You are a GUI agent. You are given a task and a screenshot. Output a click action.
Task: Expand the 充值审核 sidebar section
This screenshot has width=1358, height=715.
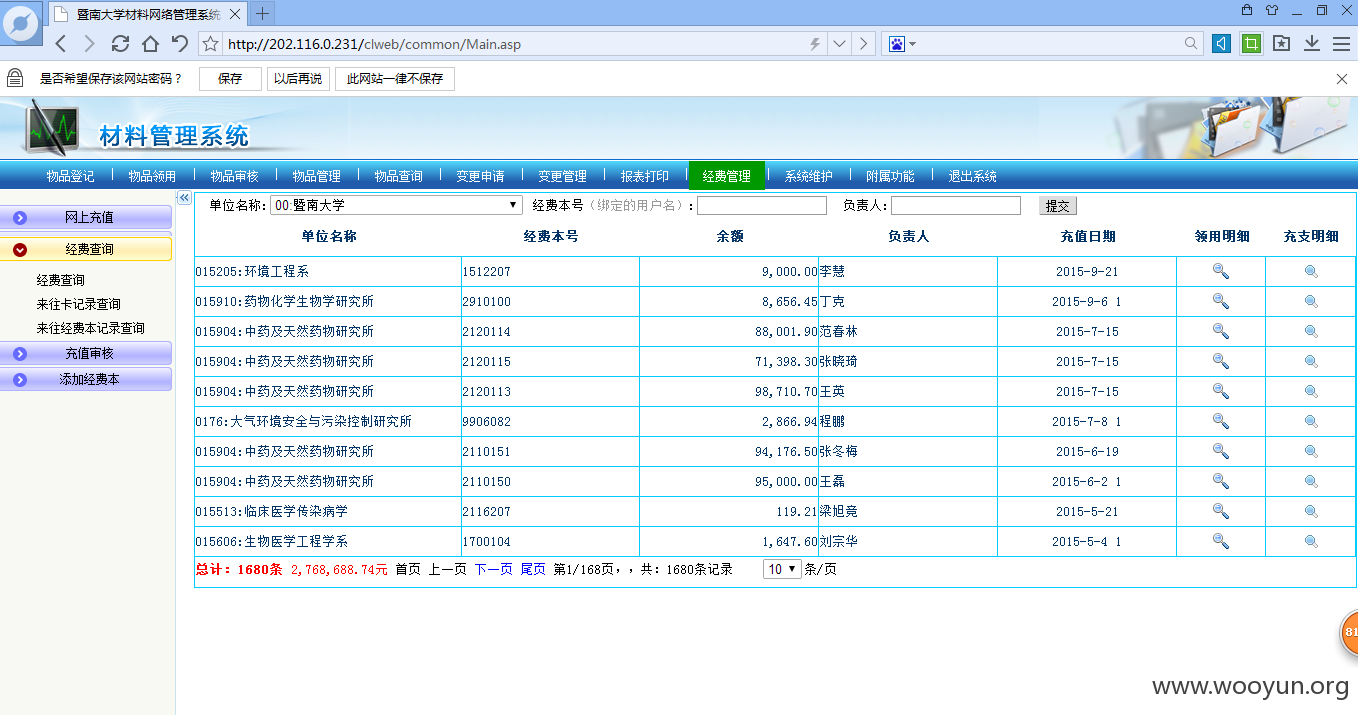[x=86, y=353]
